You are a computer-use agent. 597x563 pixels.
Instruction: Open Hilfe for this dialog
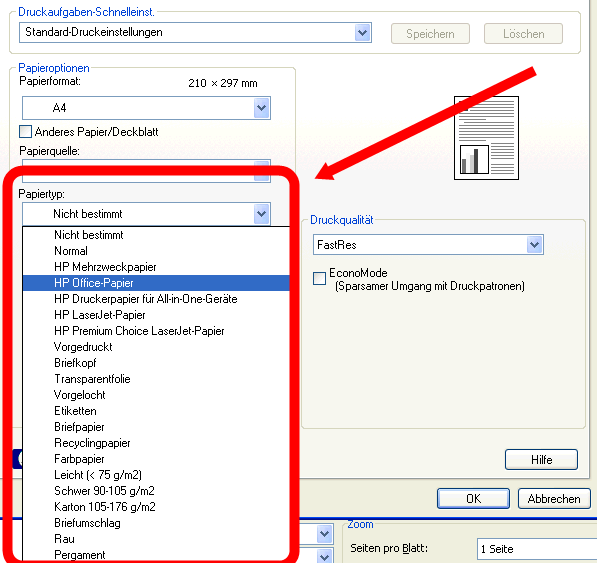coord(541,459)
